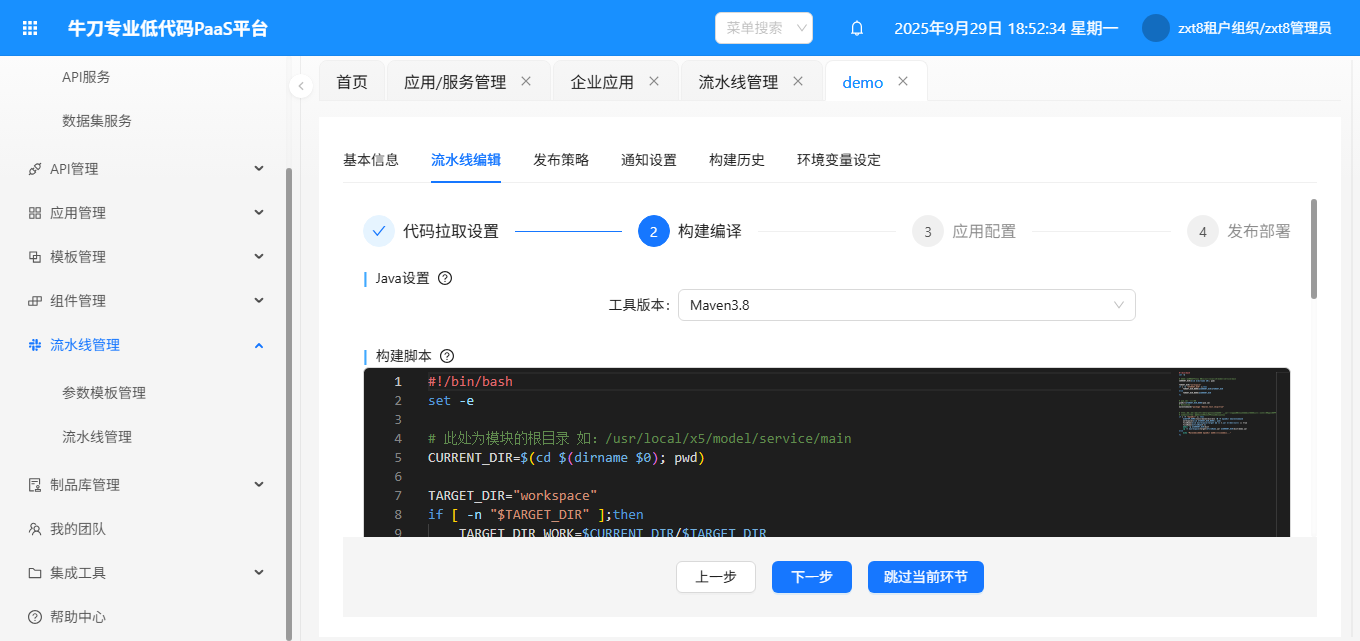The image size is (1360, 641).
Task: Close the 流水线管理 tab
Action: (x=798, y=81)
